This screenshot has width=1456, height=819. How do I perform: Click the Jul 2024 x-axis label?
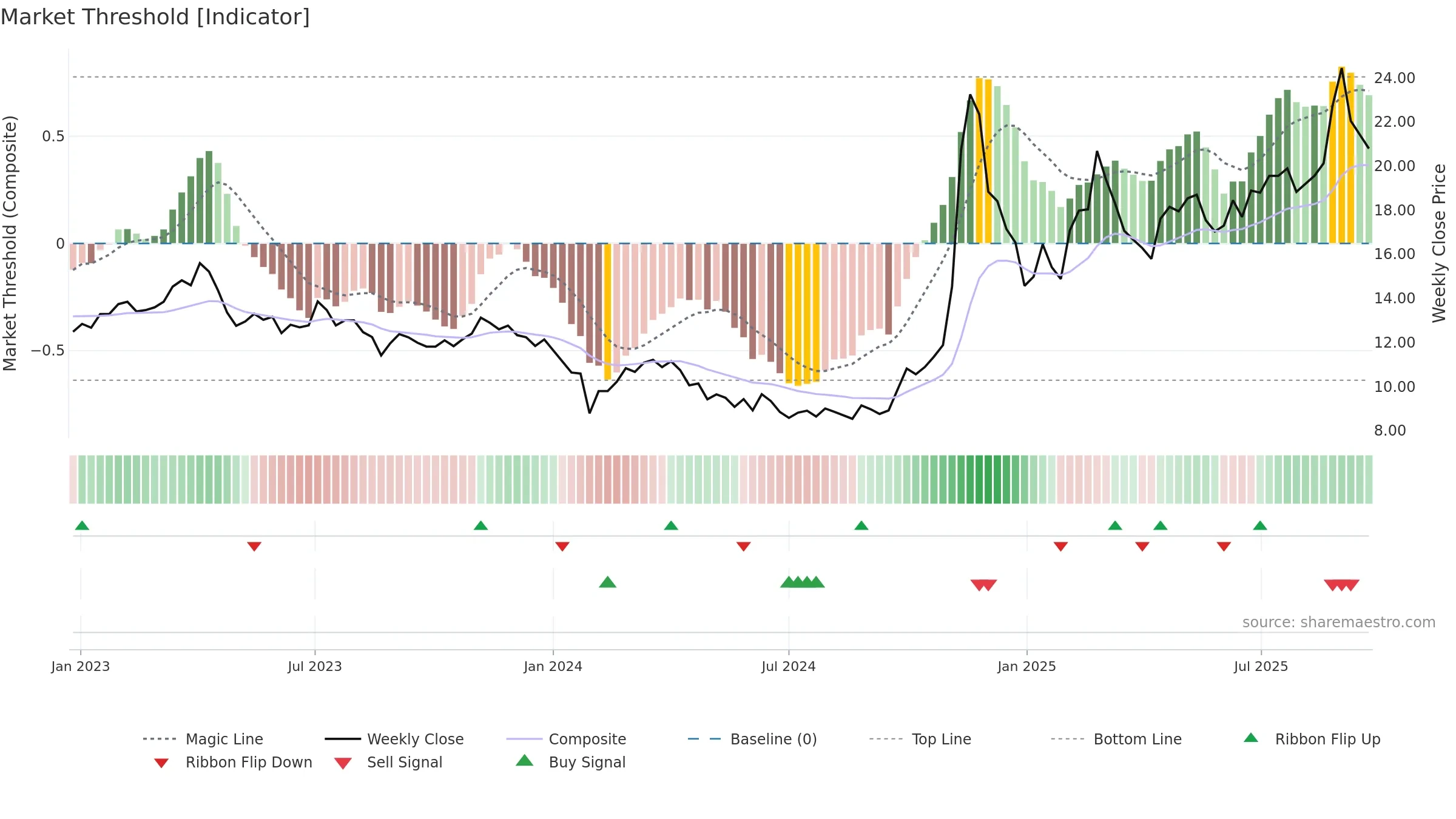click(789, 666)
